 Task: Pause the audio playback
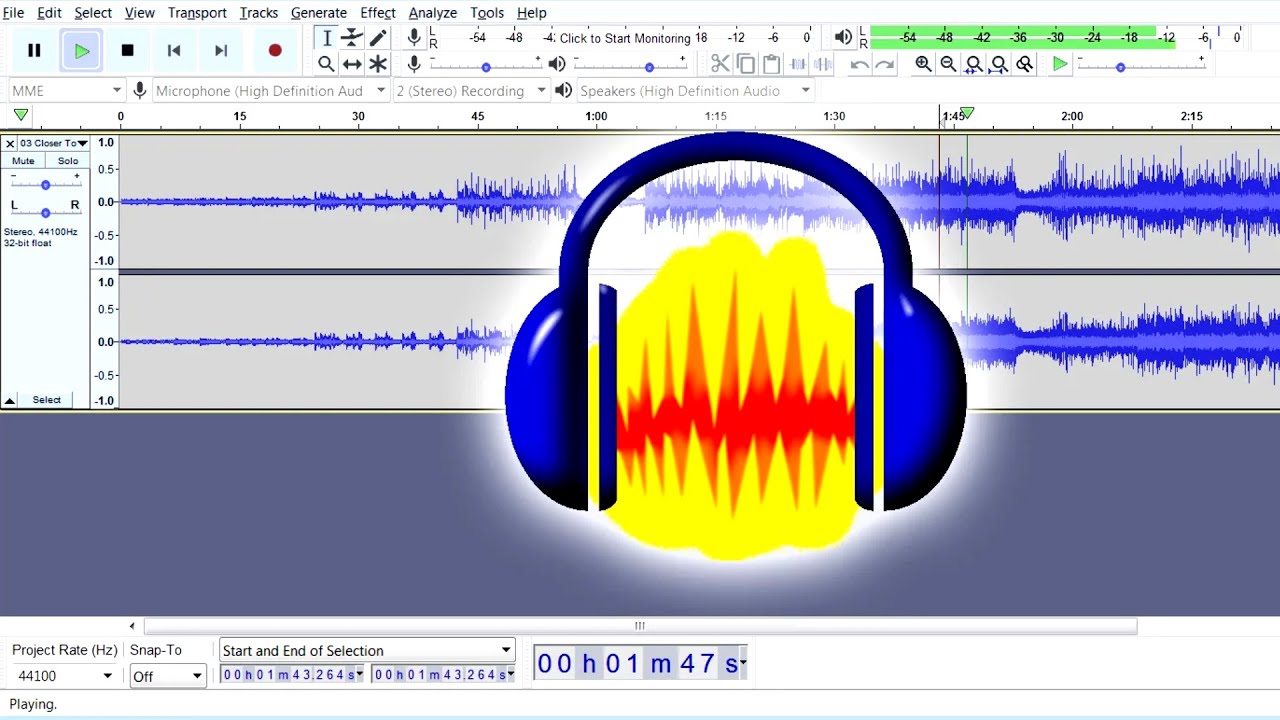pos(34,50)
